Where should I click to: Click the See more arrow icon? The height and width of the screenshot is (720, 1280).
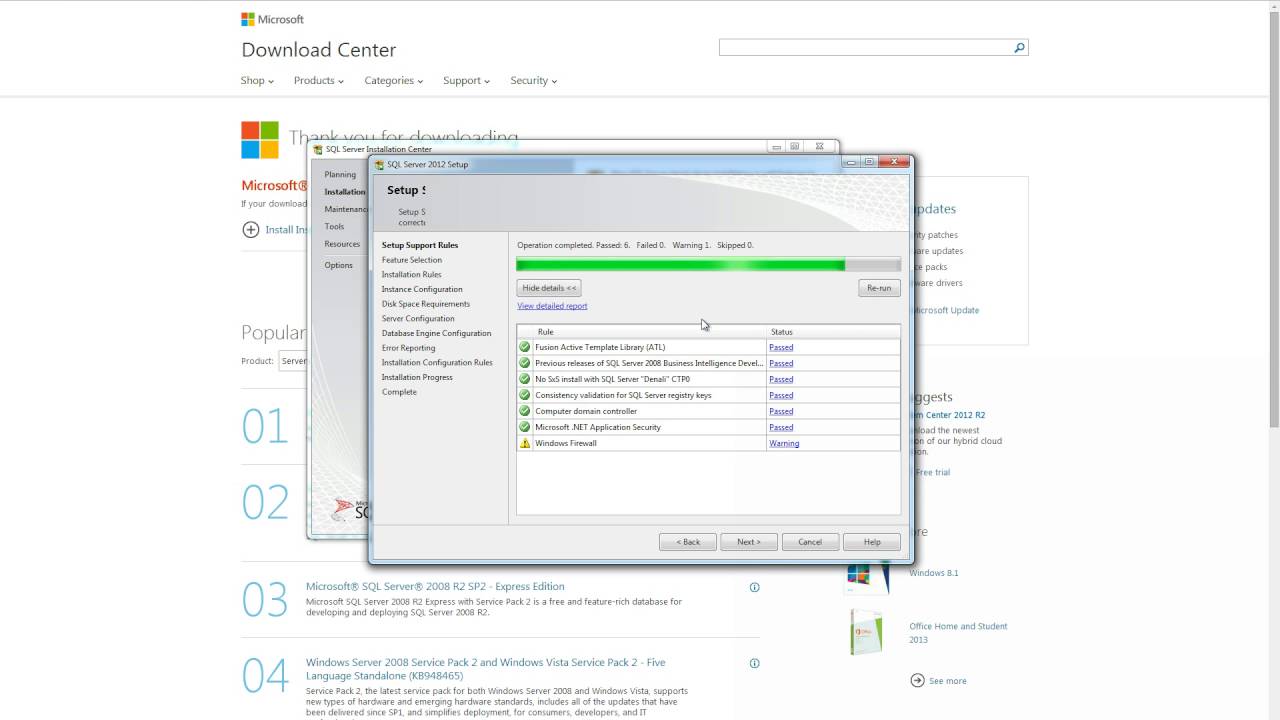click(x=917, y=680)
